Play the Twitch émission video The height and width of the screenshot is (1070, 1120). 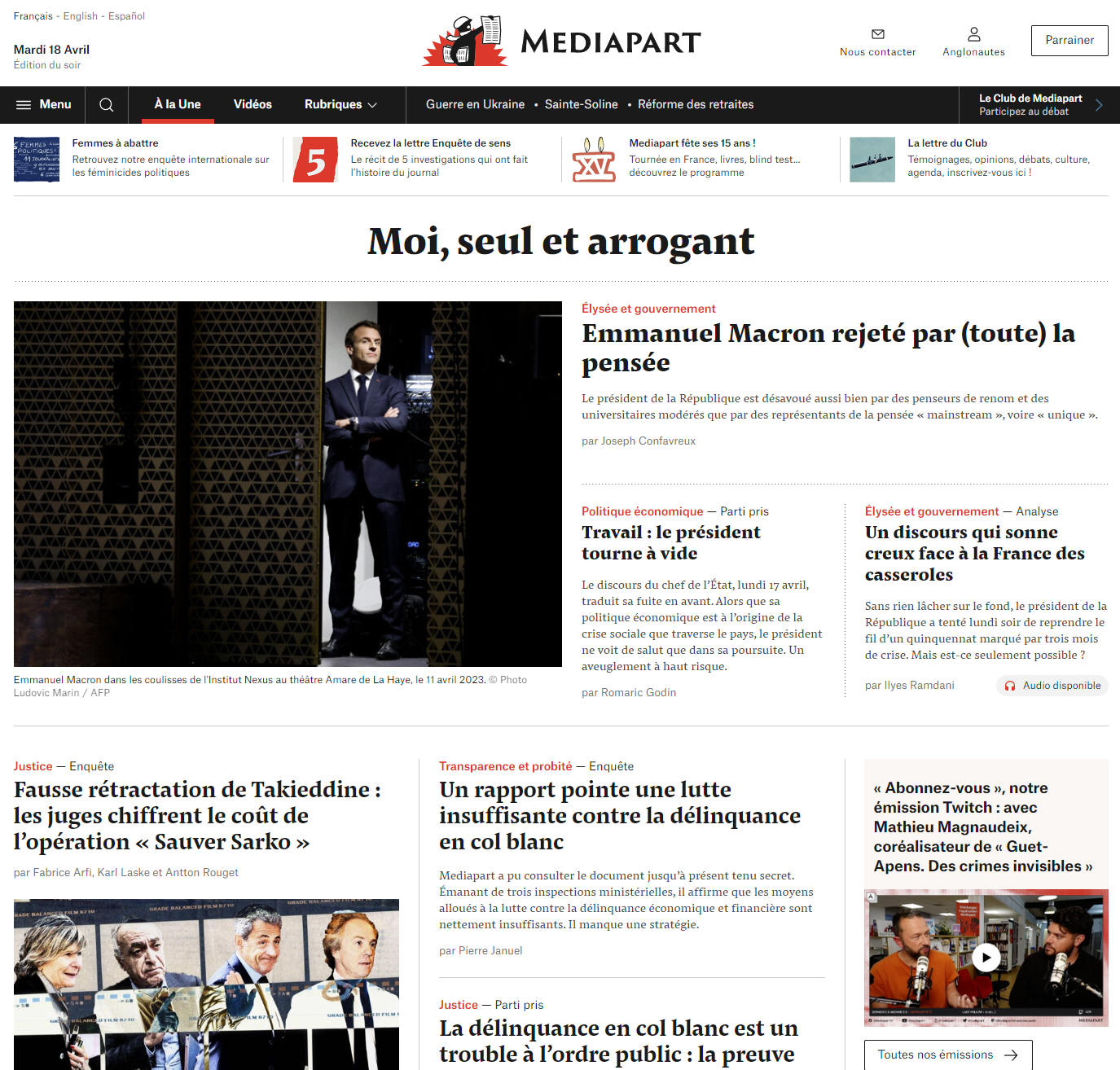tap(986, 958)
